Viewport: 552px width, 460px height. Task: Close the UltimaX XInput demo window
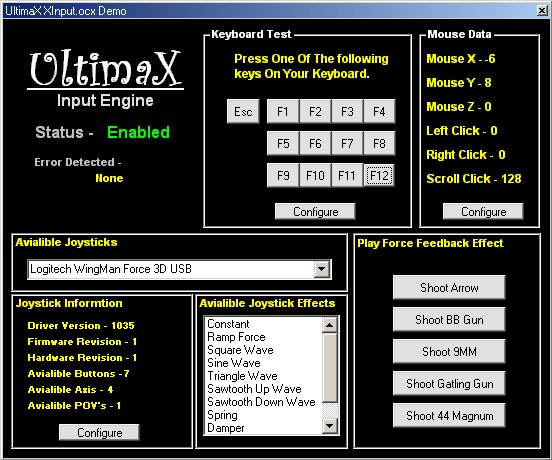(x=542, y=11)
